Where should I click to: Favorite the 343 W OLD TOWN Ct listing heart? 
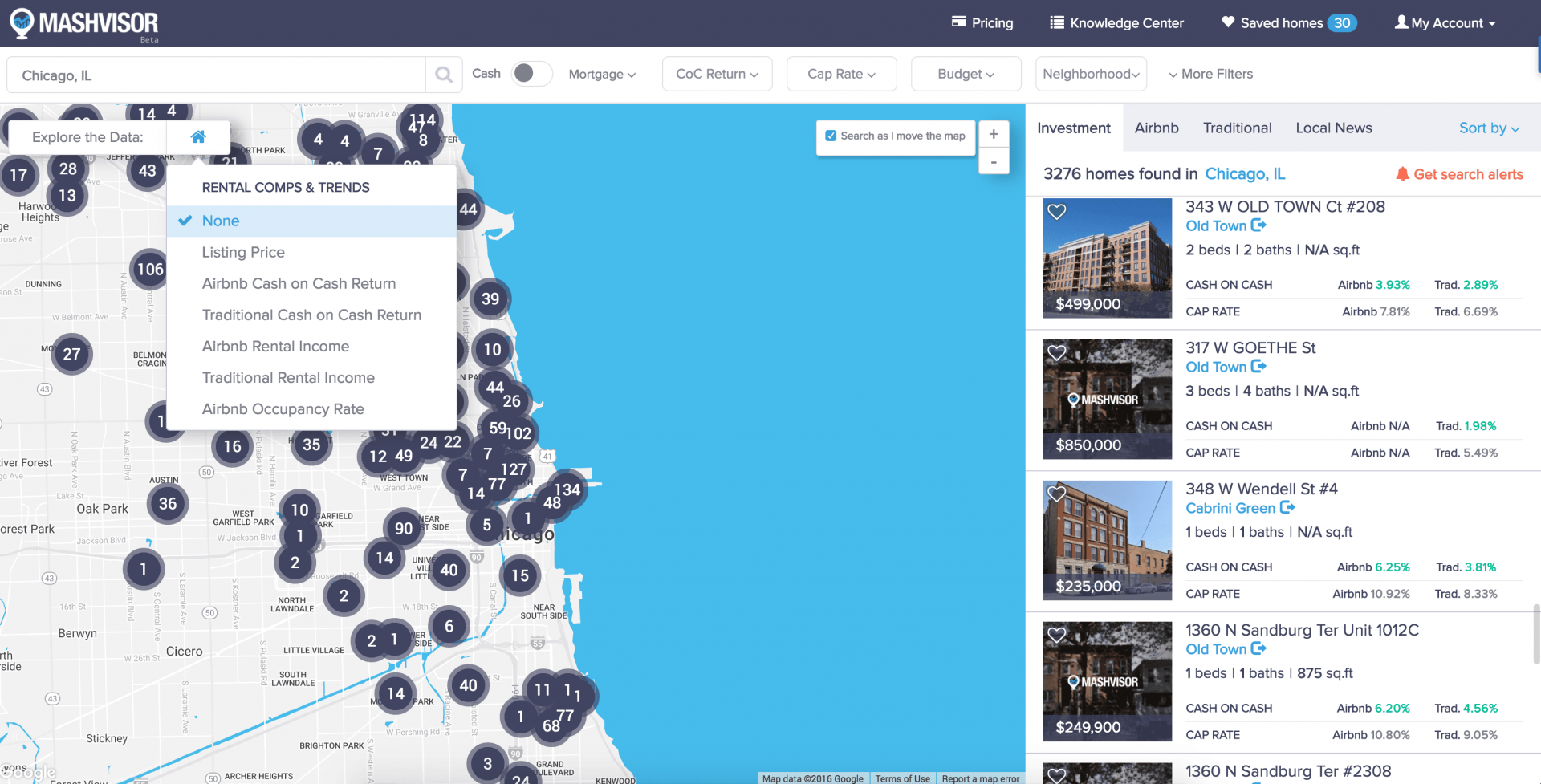[1056, 211]
